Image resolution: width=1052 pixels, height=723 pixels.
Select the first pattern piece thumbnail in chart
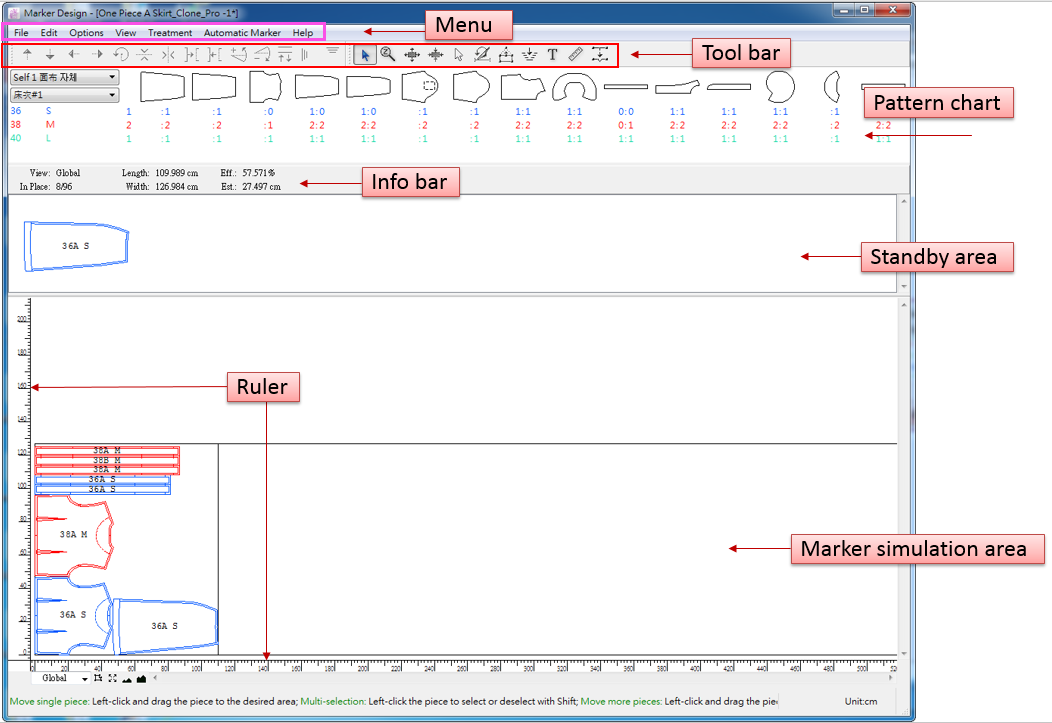[162, 87]
